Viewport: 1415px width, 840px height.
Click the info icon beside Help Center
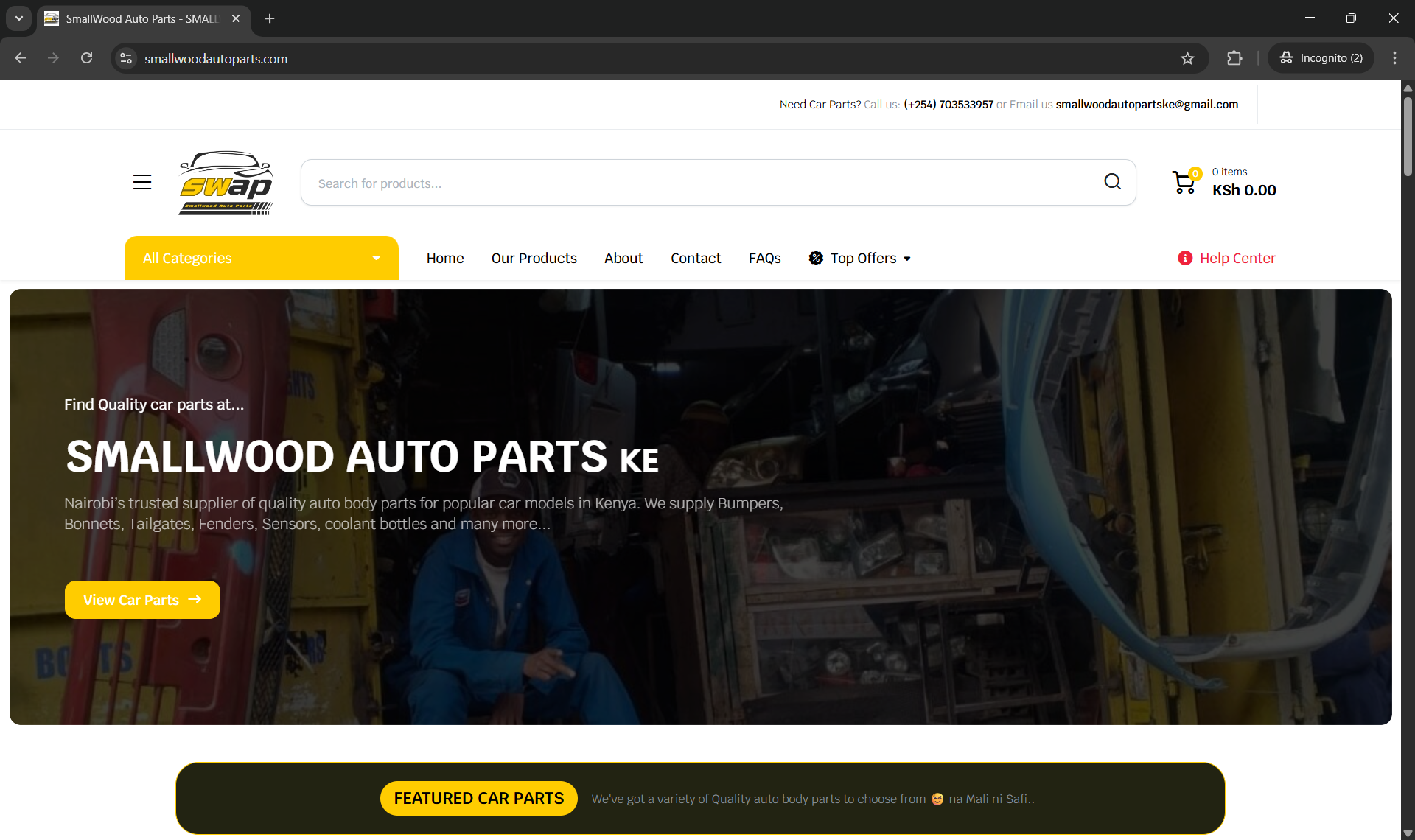1184,258
